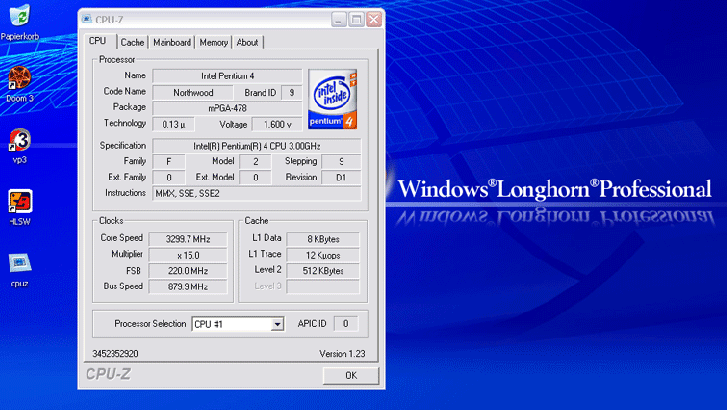Click the CPU-Z logo text in footer
This screenshot has width=727, height=410.
[x=108, y=374]
